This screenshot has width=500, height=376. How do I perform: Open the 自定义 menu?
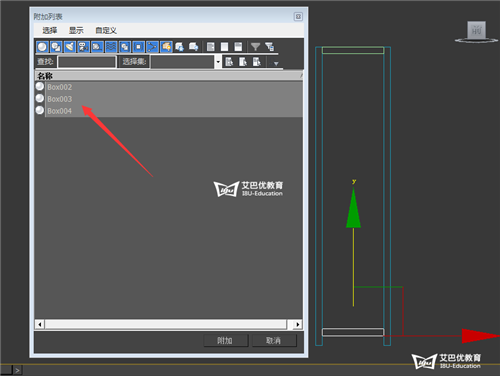pyautogui.click(x=106, y=30)
